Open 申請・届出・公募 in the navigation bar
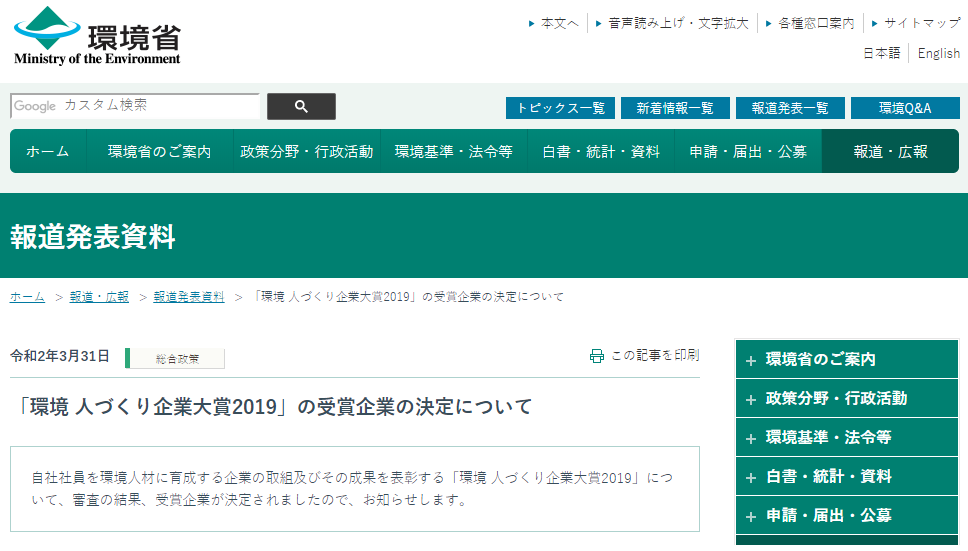Screen dimensions: 968x551 [748, 151]
